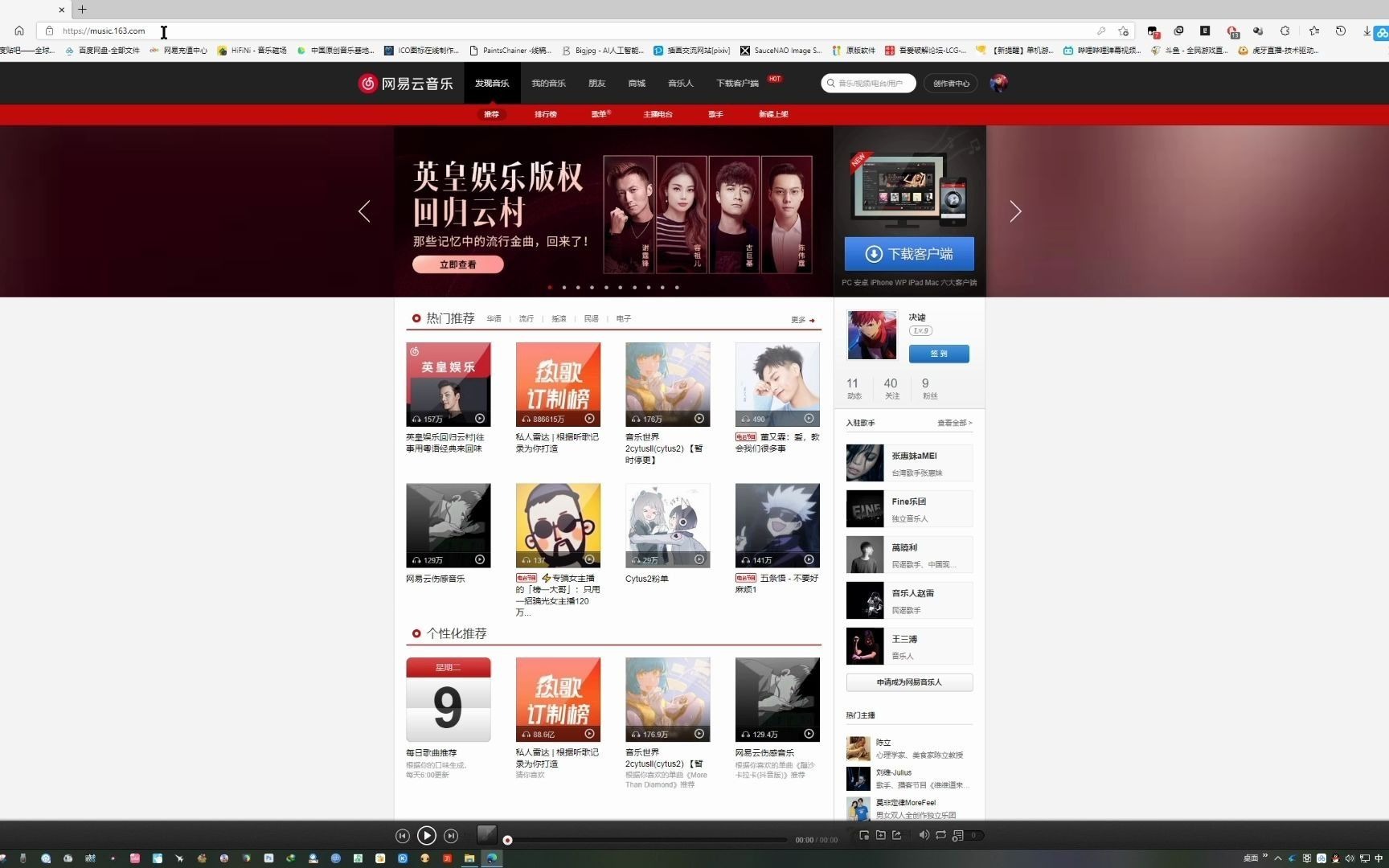The width and height of the screenshot is (1389, 868).
Task: Open the 每日歌曲推荐 calendar thumbnail
Action: (449, 700)
